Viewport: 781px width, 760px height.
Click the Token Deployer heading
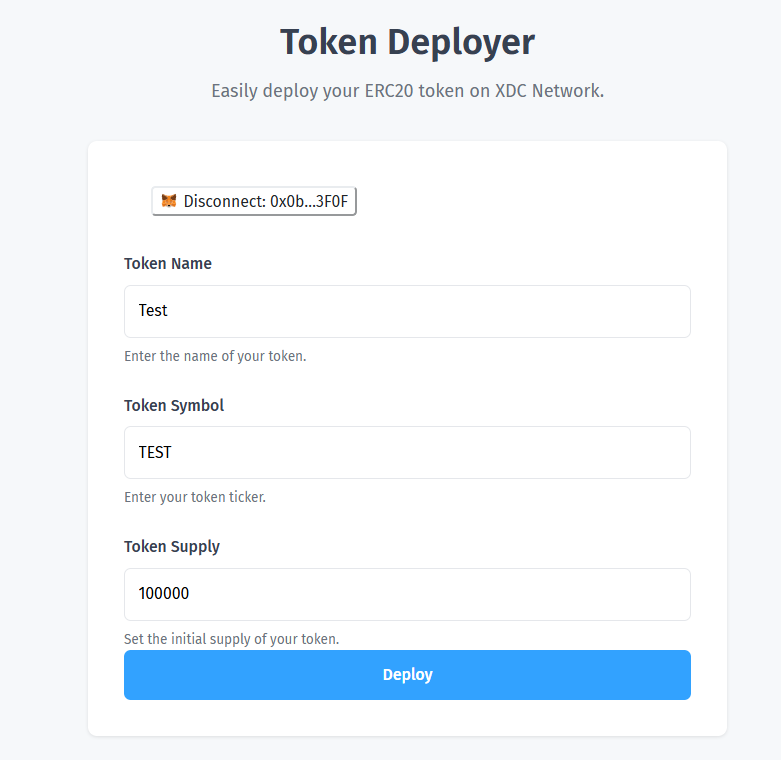point(407,43)
